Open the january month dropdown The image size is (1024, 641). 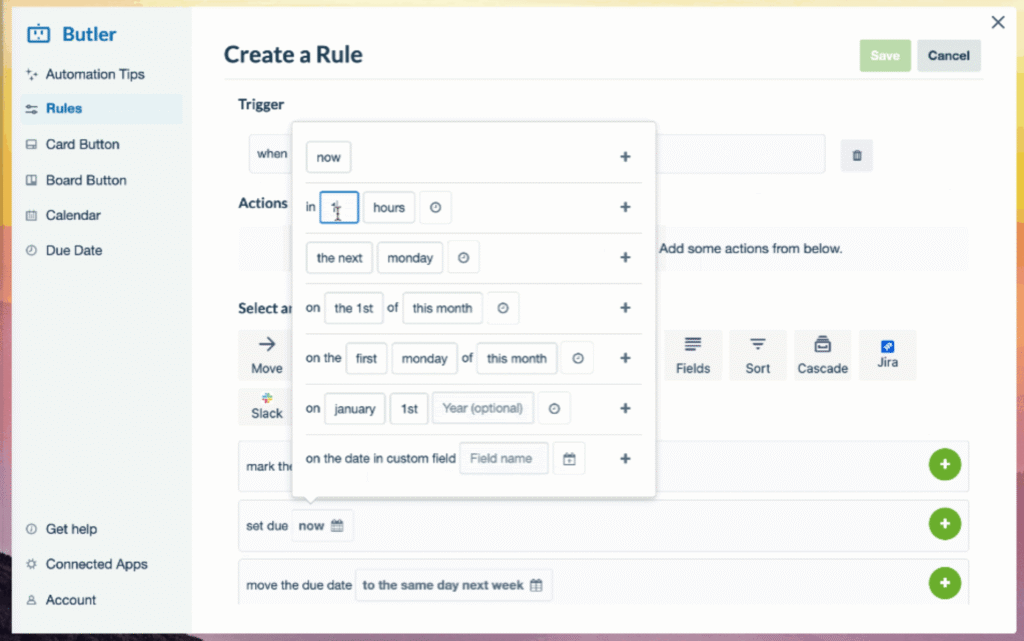pyautogui.click(x=354, y=408)
